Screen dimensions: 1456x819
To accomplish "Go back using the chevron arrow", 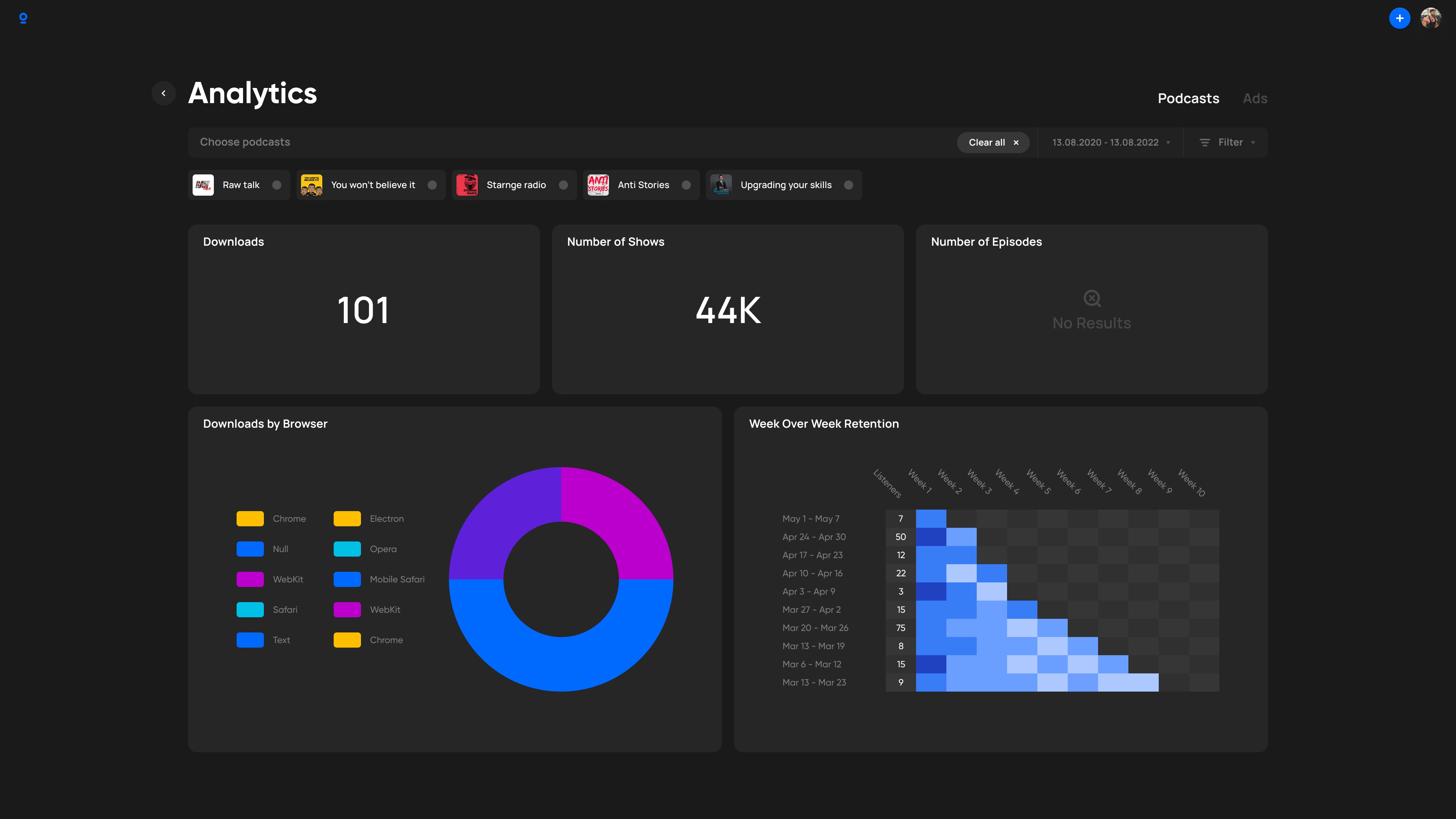I will (164, 93).
